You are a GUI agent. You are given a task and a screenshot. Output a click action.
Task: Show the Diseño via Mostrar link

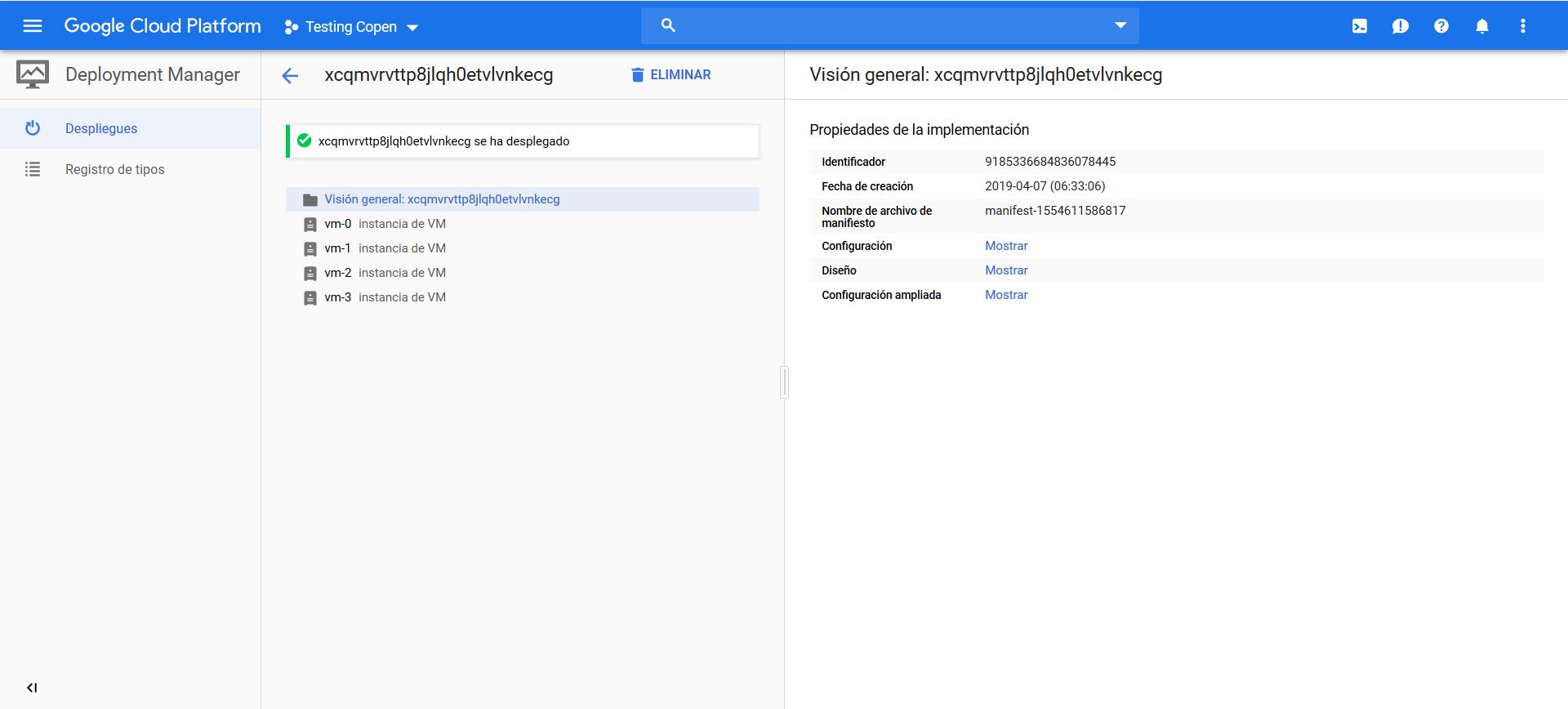pos(1006,270)
